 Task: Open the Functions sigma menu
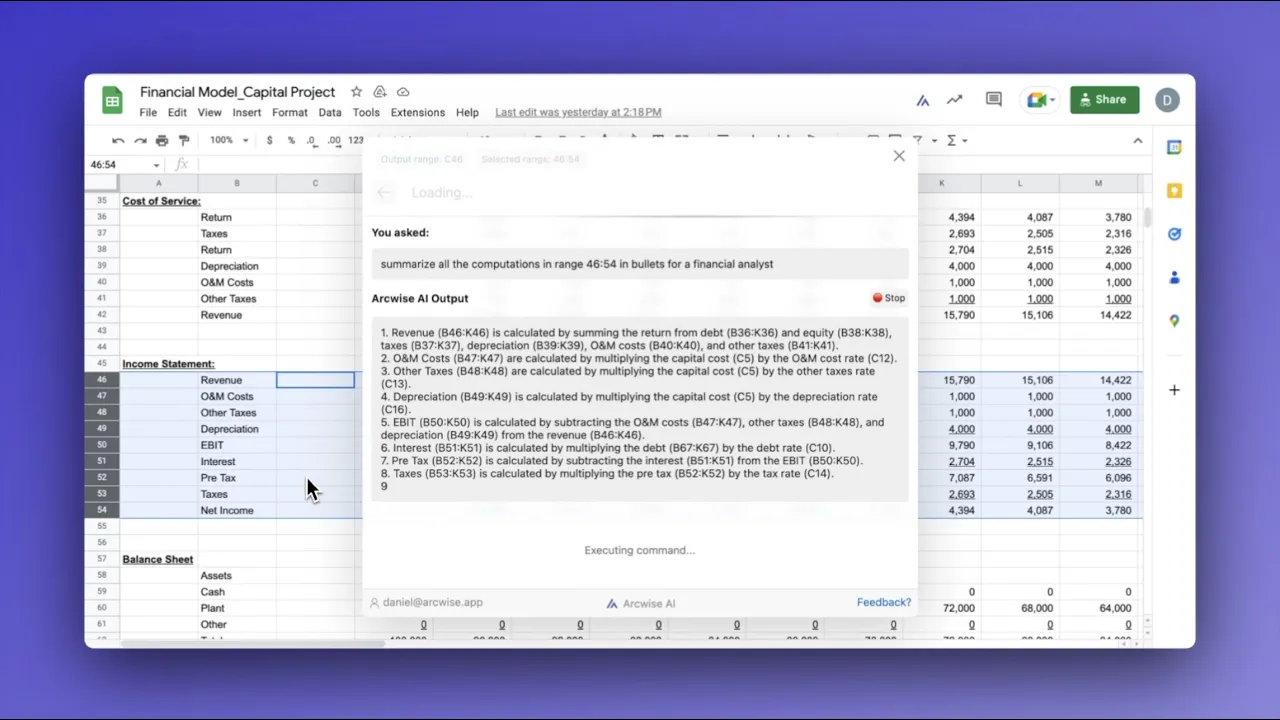coord(955,140)
